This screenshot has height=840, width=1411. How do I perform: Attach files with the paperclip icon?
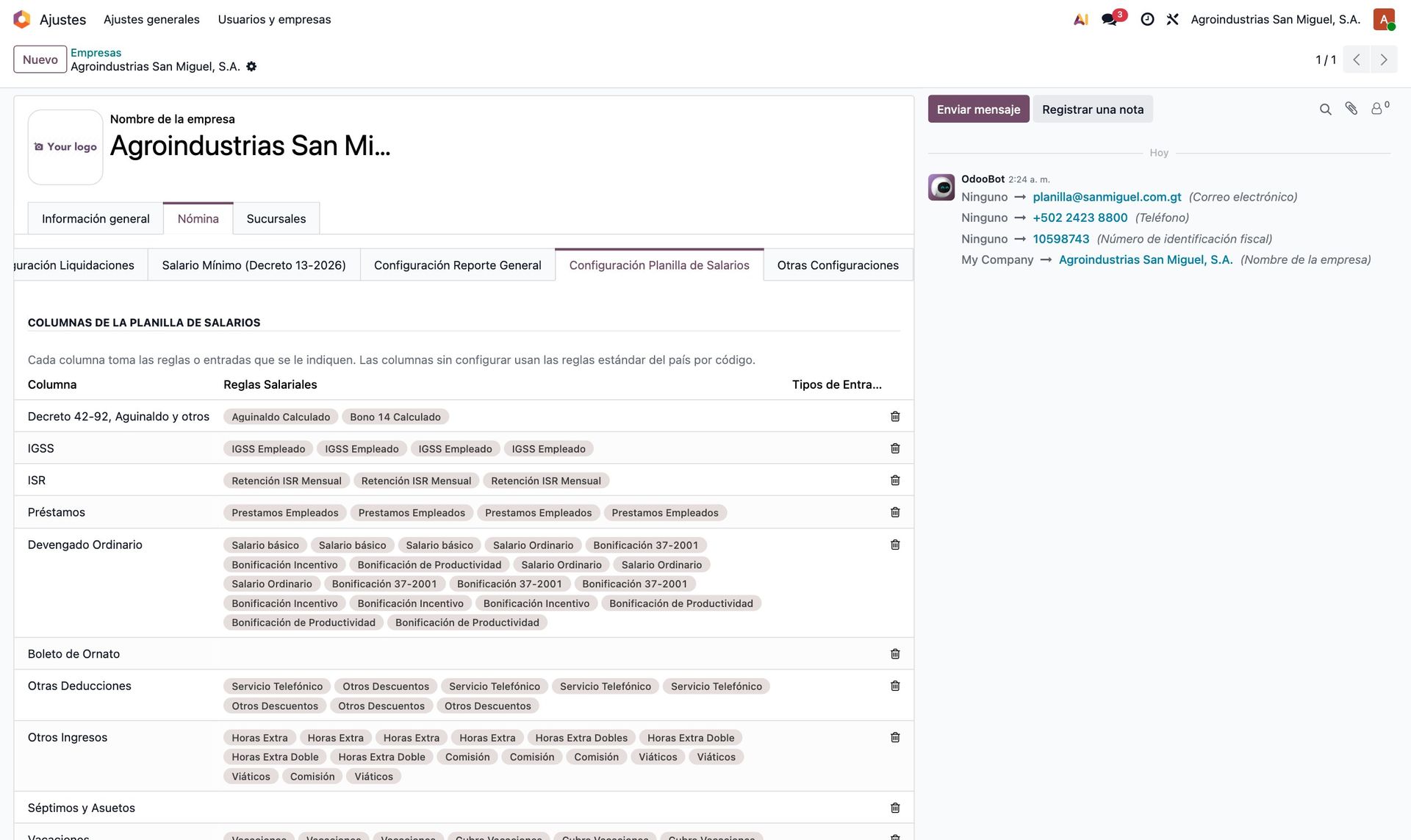[x=1351, y=109]
